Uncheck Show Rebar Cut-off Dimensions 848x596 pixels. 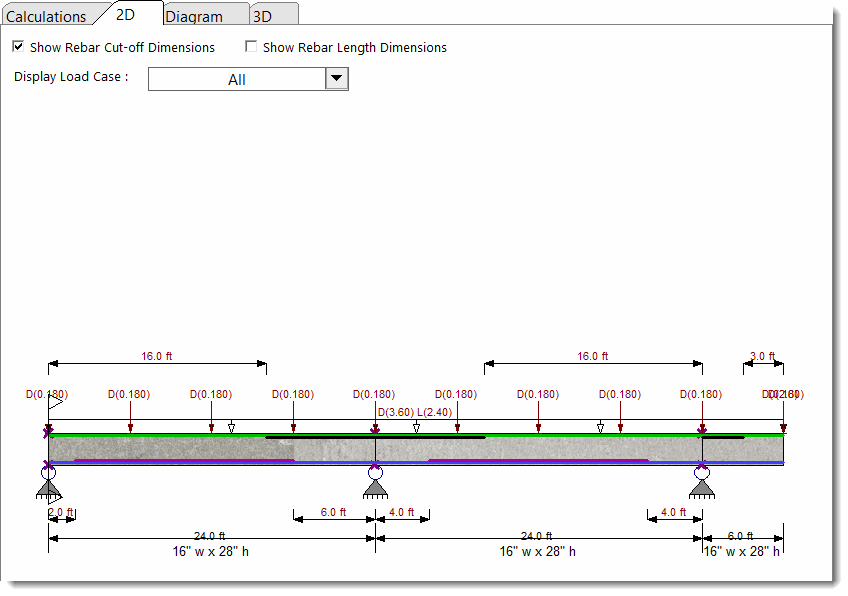(18, 47)
